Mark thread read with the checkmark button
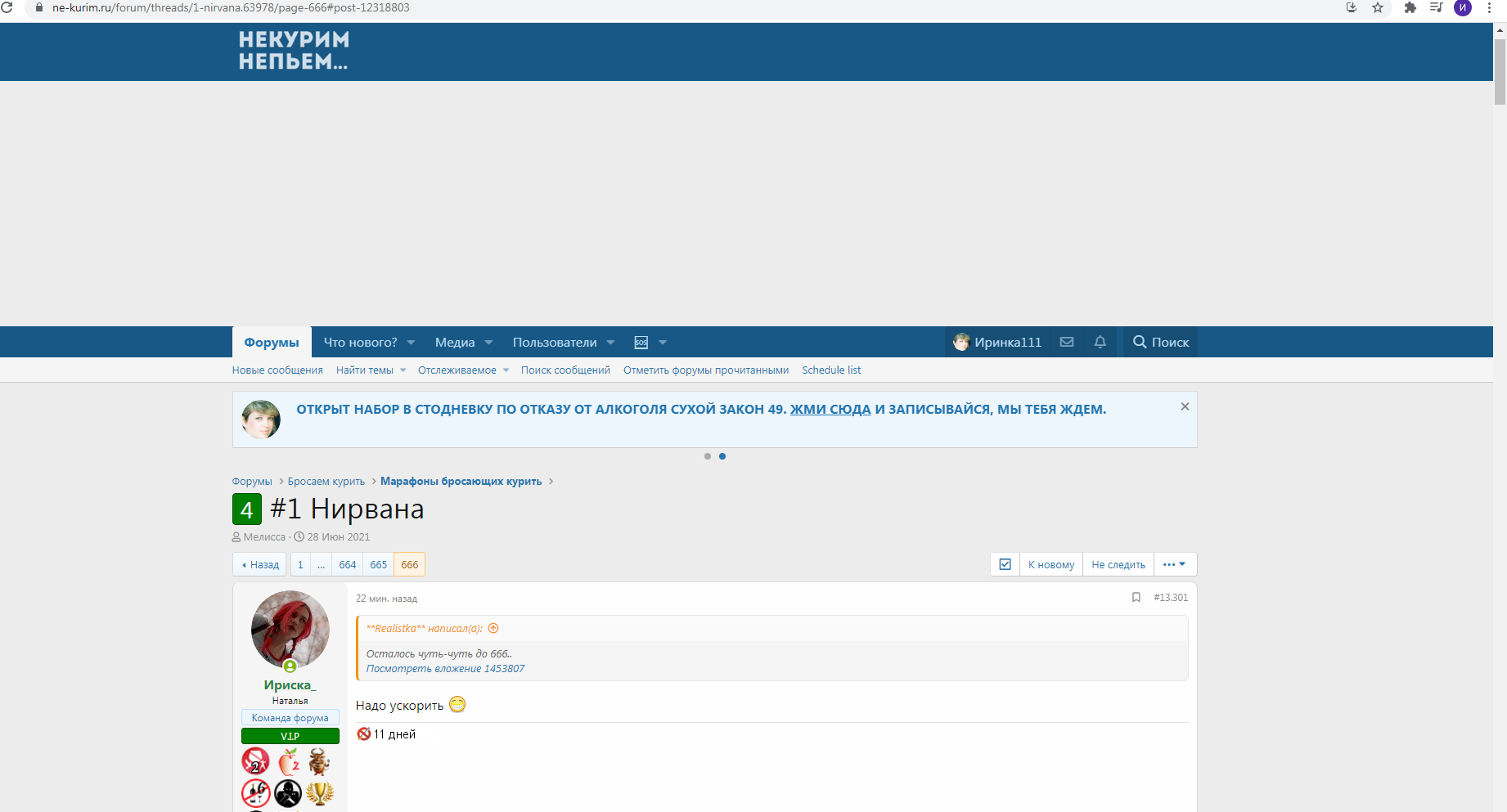 tap(1005, 564)
